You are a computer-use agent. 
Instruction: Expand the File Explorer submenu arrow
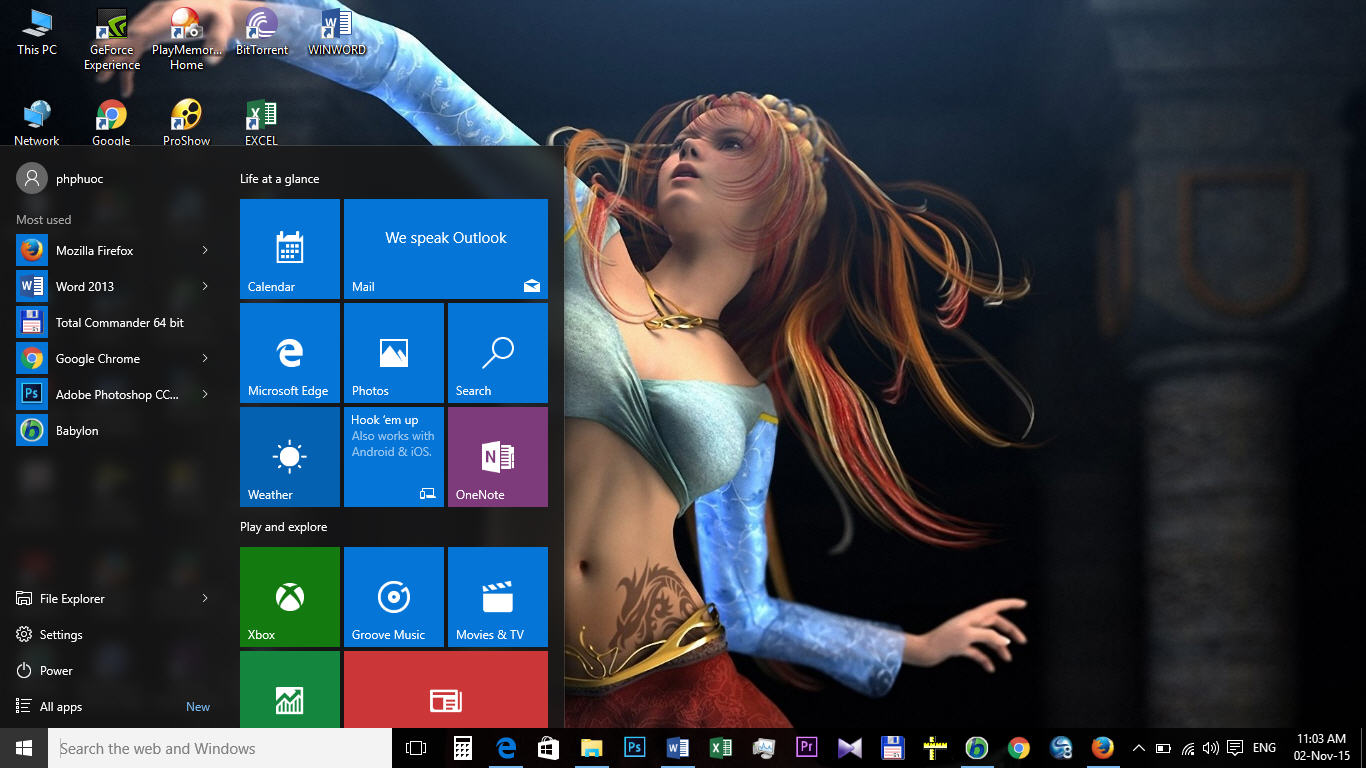[205, 598]
